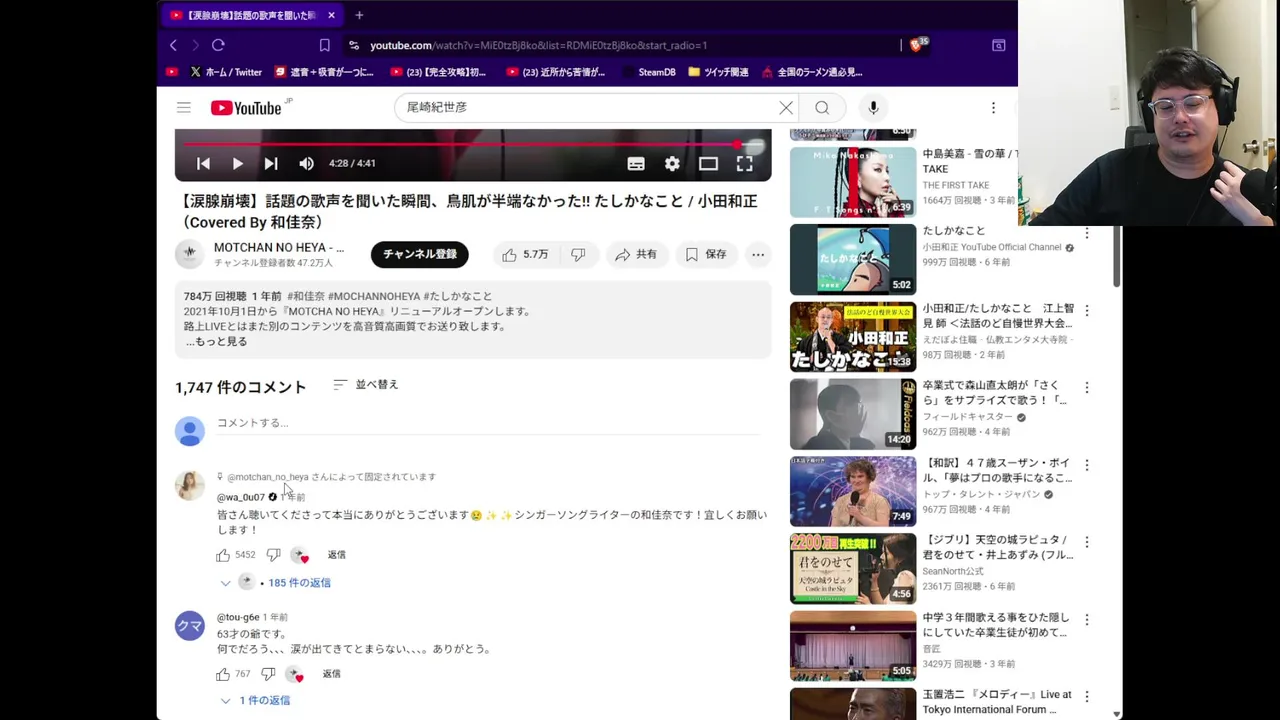Open options for 小田和正 official たしかなこと video
Screen dimensions: 1280x720
point(1087,232)
